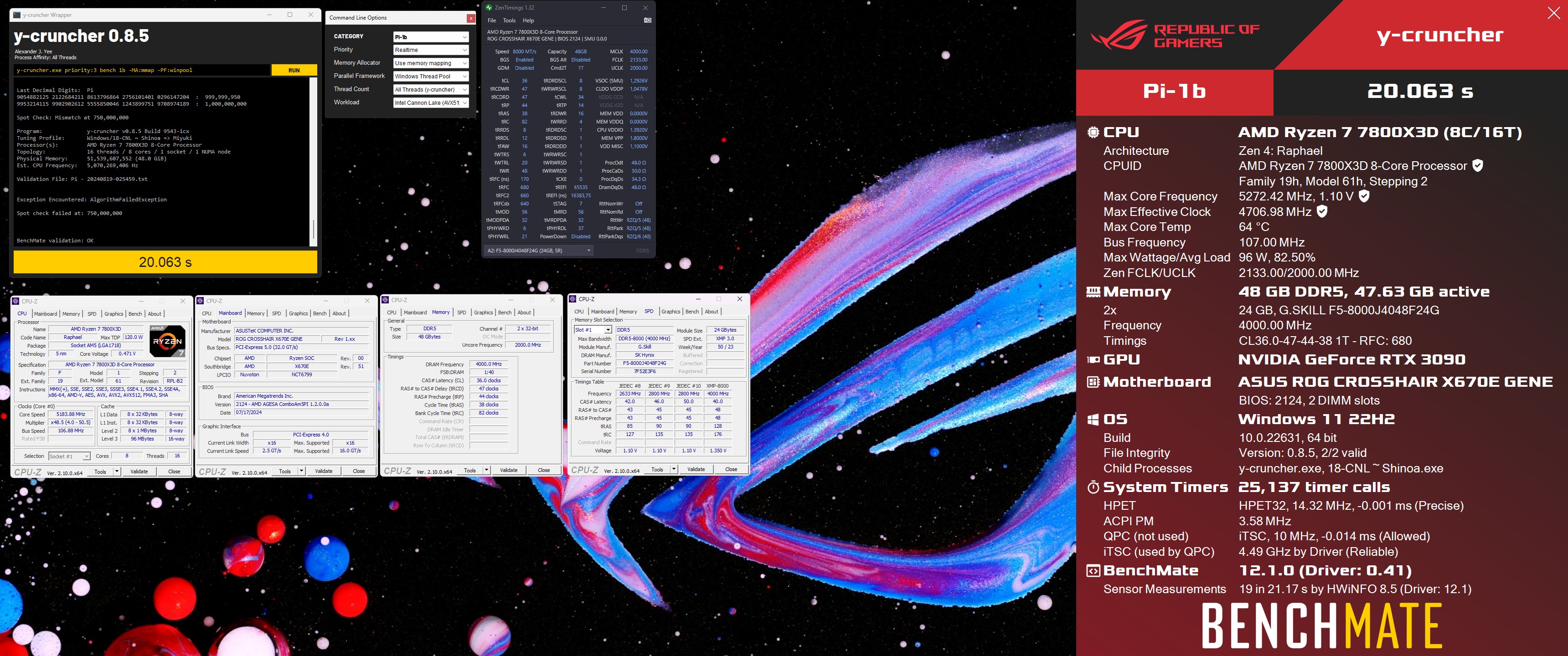Screen dimensions: 1568x656
Task: Click Tools button in Memory CPU-Z window
Action: pyautogui.click(x=470, y=471)
